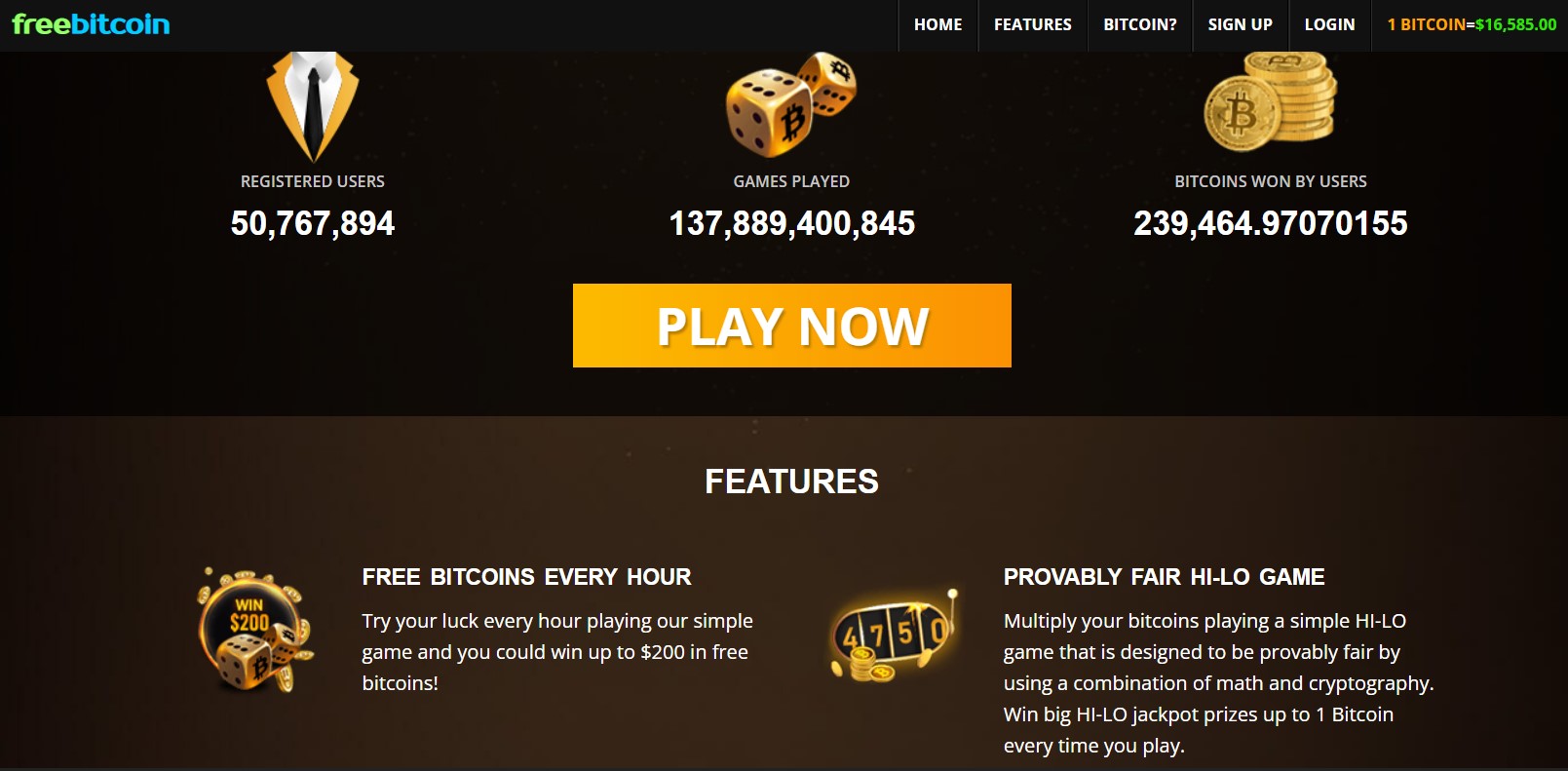Open the HOME menu item
The image size is (1568, 771).
937,25
